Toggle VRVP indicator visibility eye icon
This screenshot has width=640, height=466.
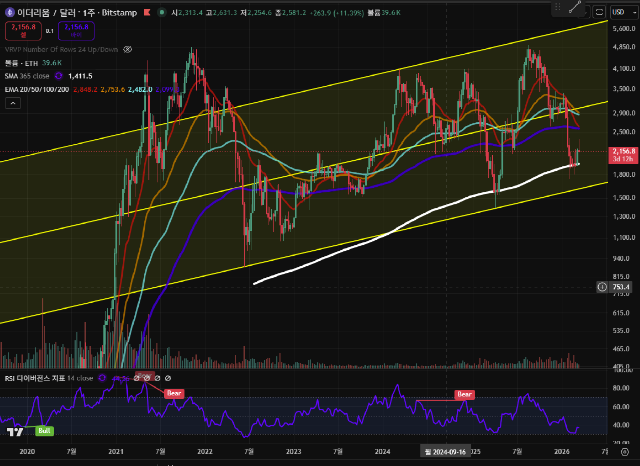(x=127, y=49)
